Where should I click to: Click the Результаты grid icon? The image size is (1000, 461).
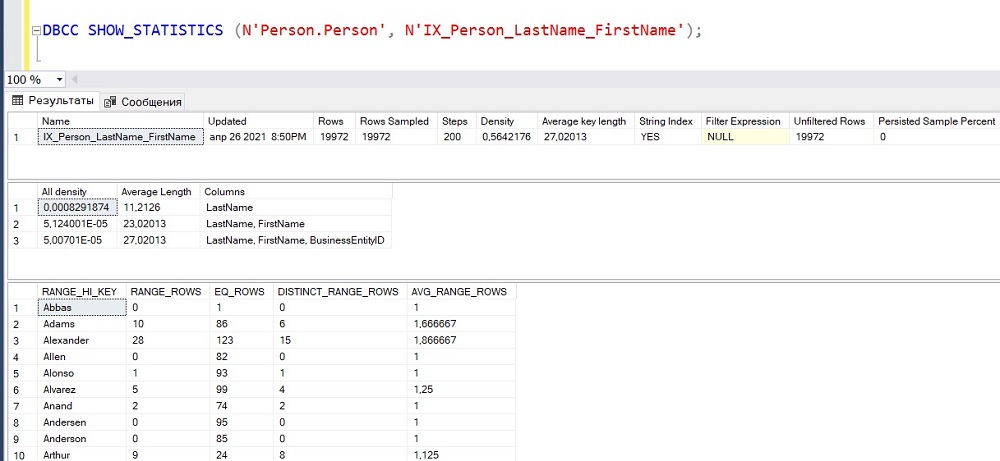[16, 101]
